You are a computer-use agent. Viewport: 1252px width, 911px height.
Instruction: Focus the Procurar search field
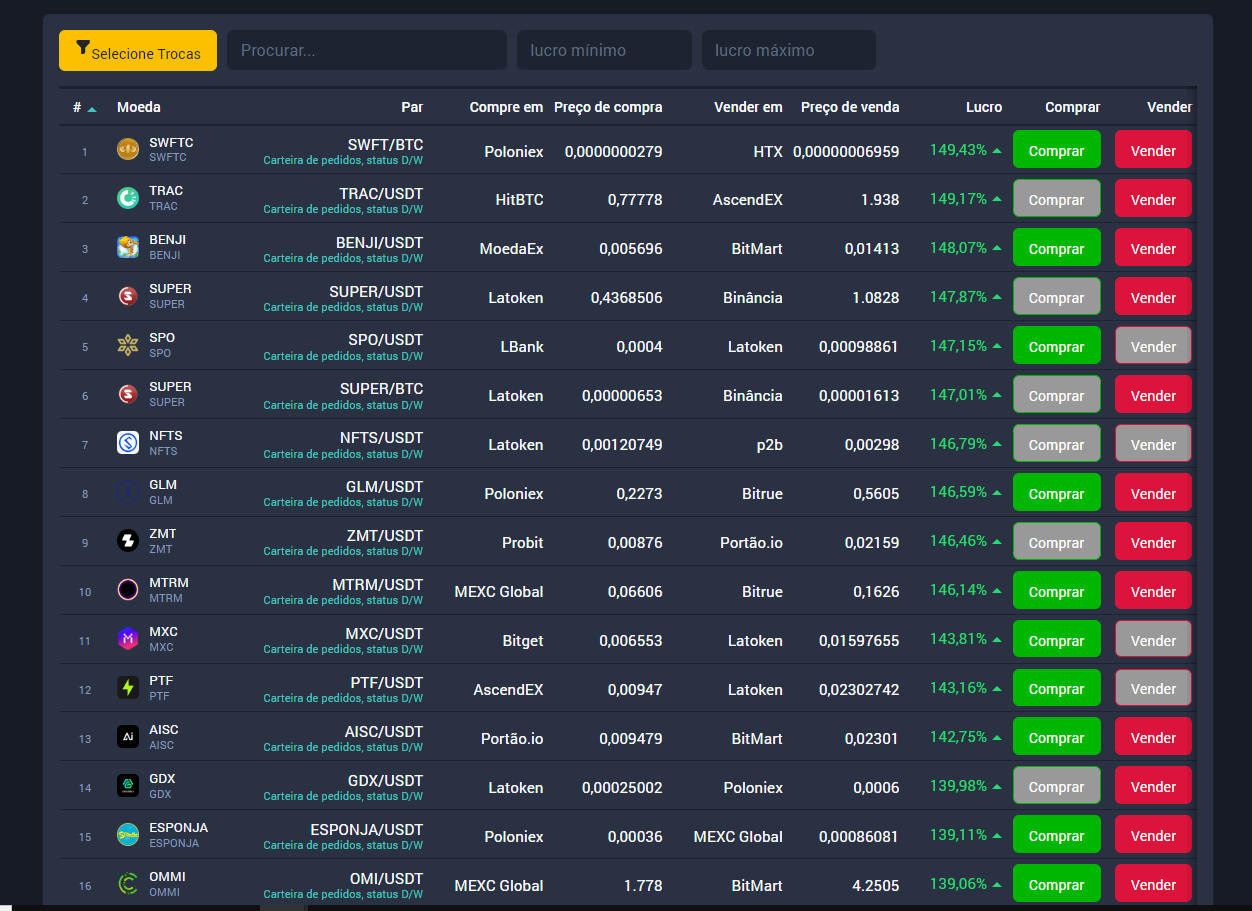coord(366,50)
